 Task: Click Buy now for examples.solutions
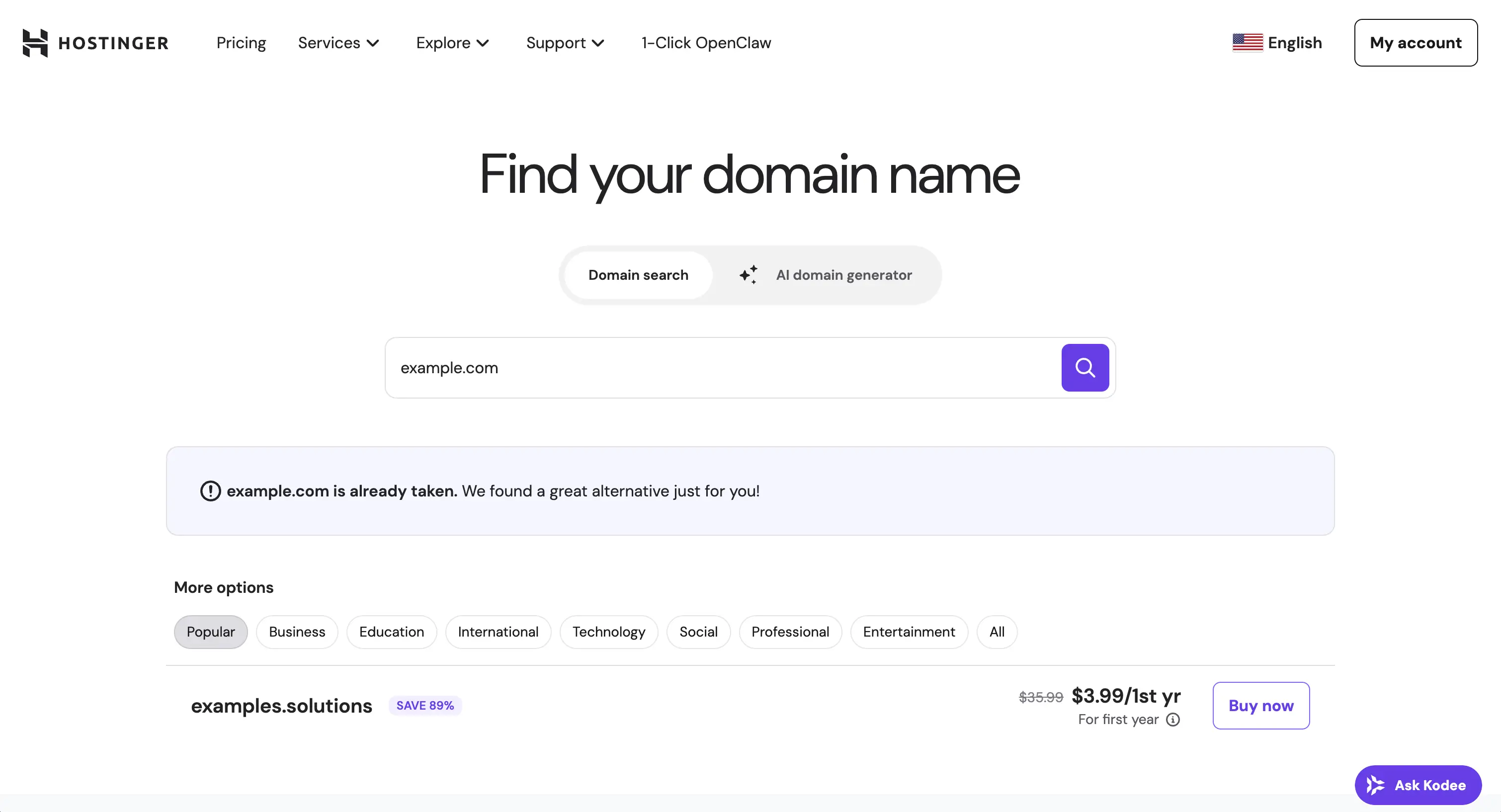point(1260,705)
